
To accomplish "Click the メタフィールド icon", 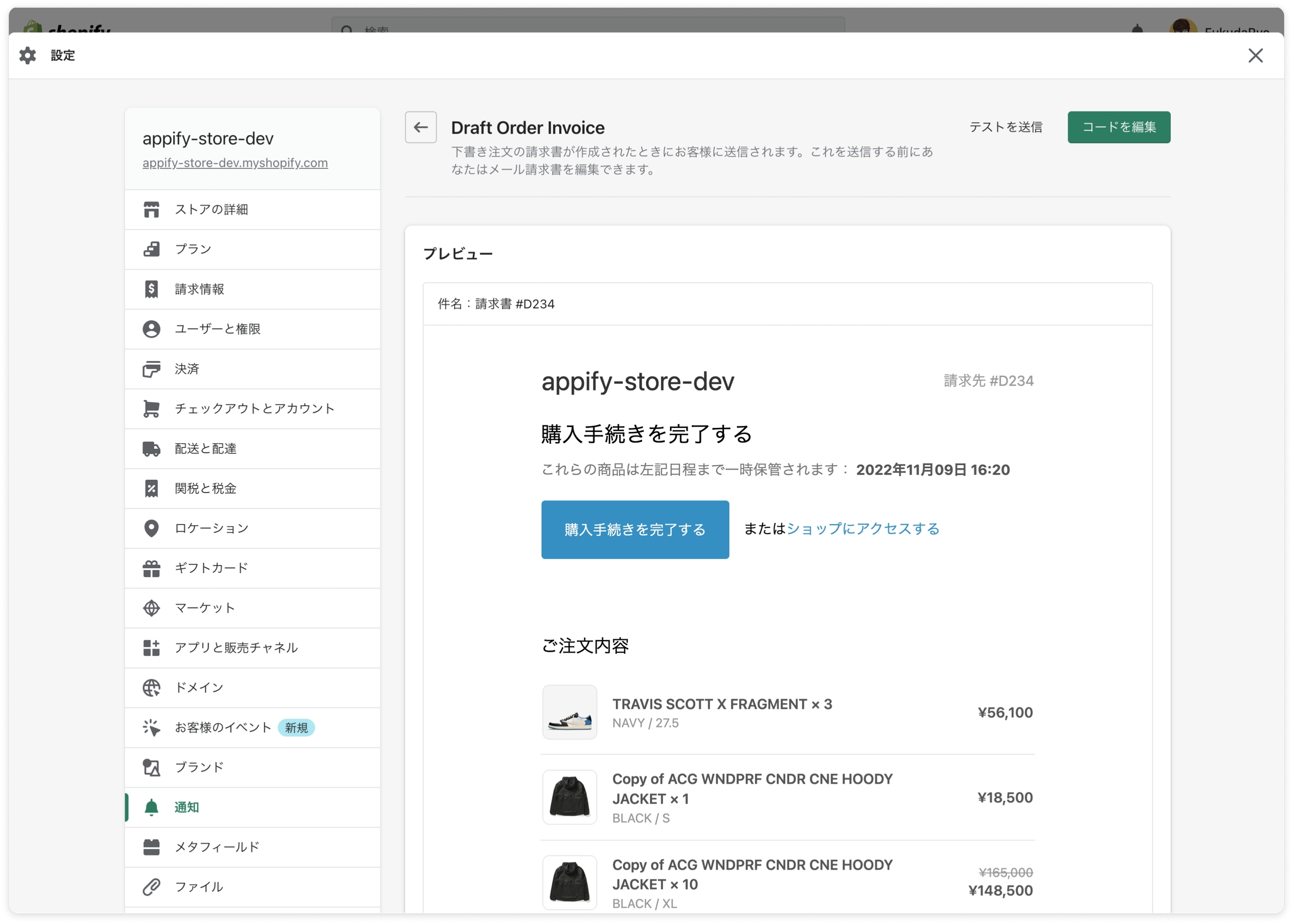I will (152, 847).
